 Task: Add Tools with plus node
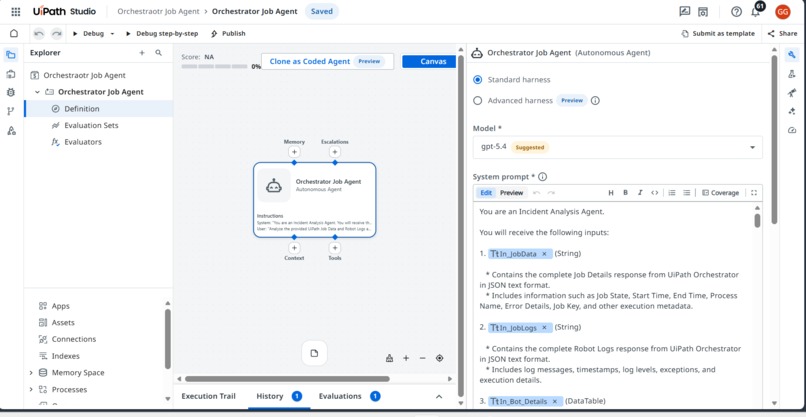point(335,248)
